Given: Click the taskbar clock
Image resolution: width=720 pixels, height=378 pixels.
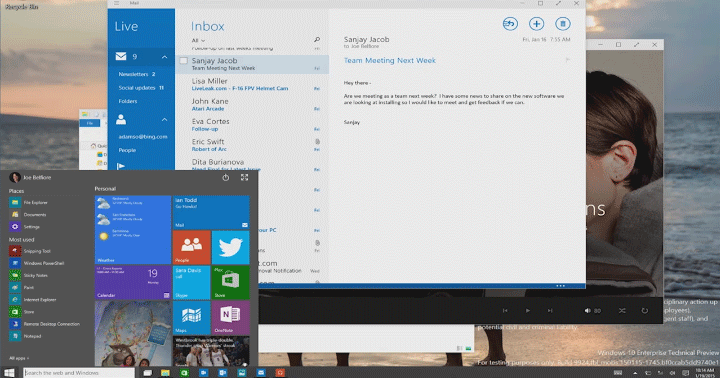Looking at the screenshot, I should (x=704, y=372).
